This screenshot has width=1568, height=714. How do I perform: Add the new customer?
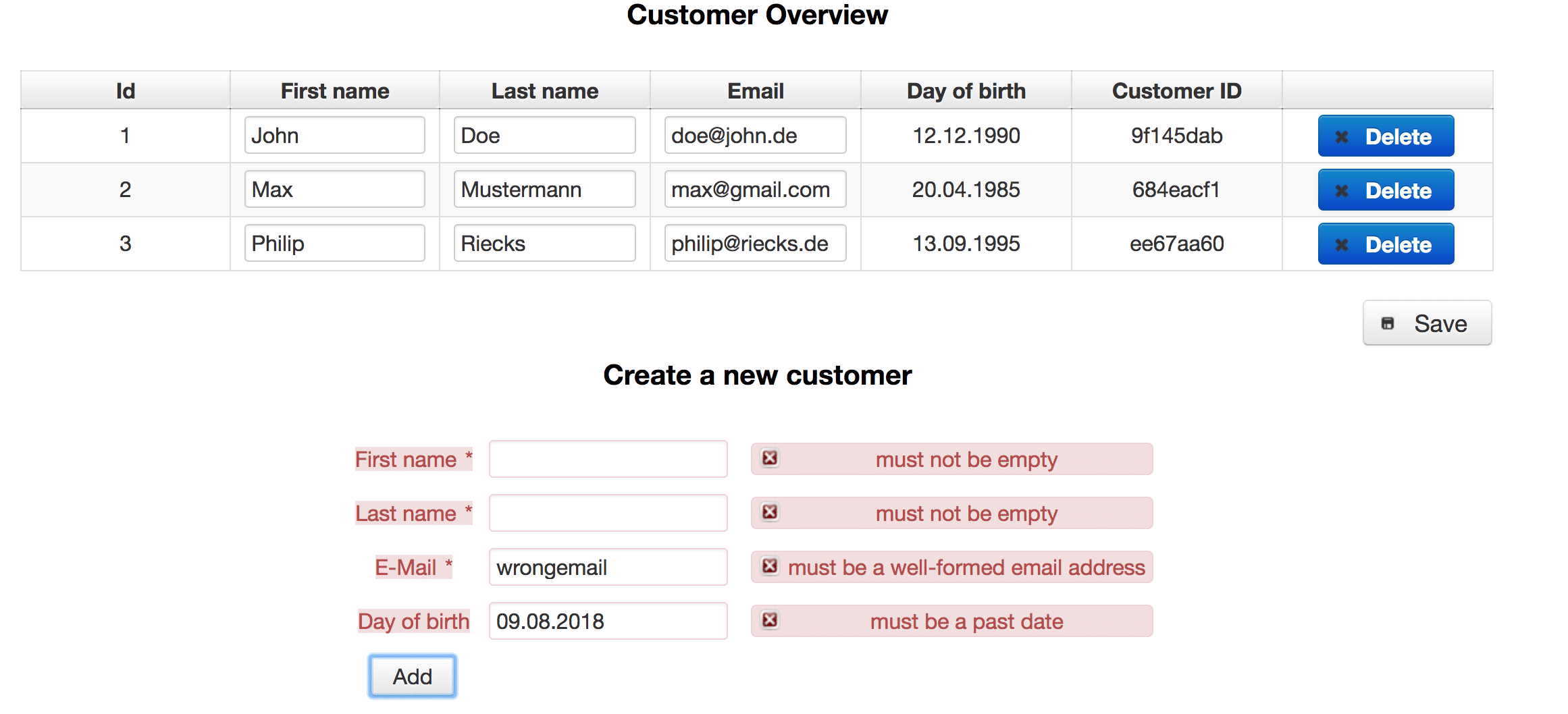point(413,676)
